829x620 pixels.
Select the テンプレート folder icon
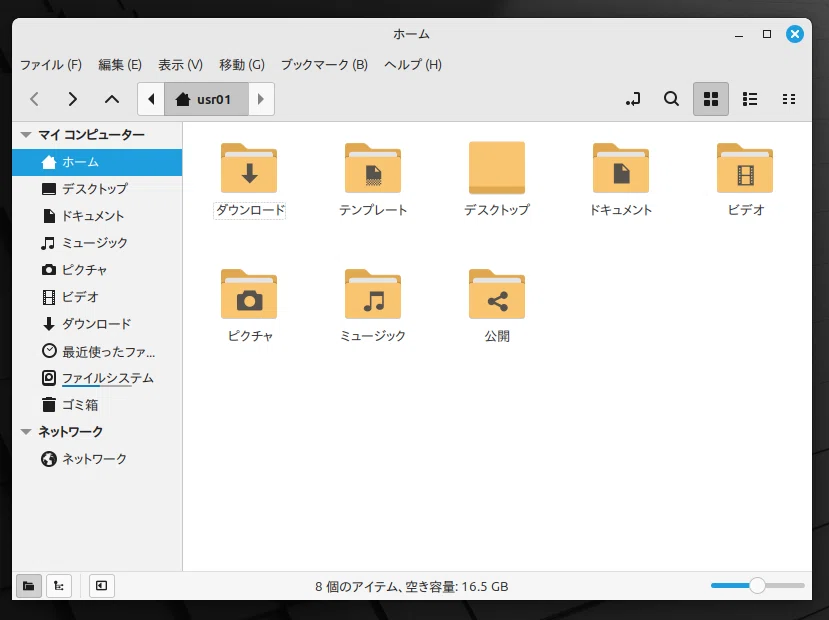click(373, 168)
